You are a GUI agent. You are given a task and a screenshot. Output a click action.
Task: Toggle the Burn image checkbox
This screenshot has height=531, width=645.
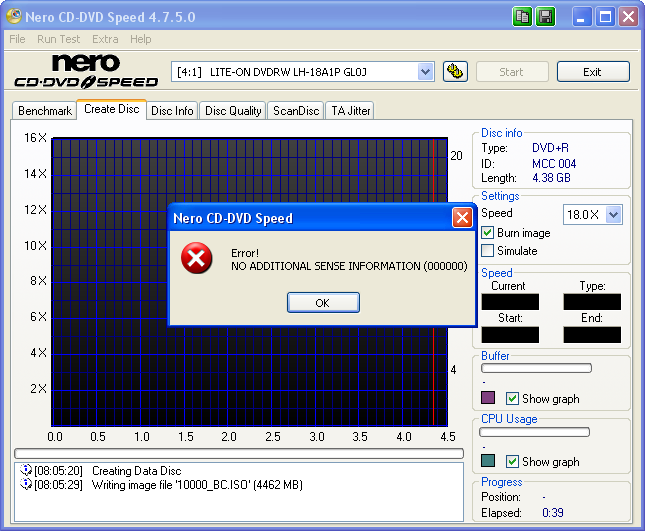(487, 233)
